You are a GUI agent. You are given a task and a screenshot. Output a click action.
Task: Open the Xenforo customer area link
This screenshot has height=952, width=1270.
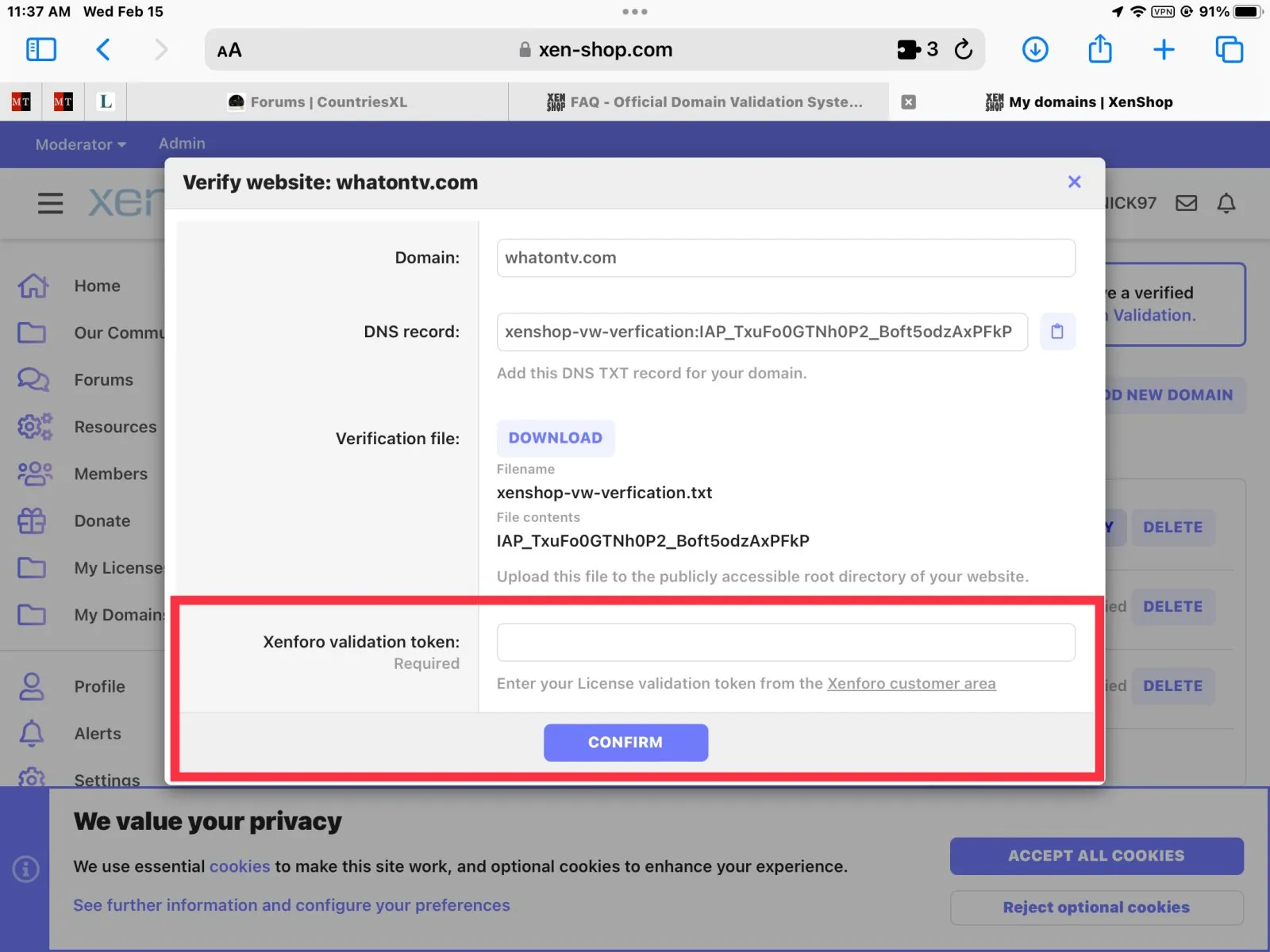click(x=911, y=684)
